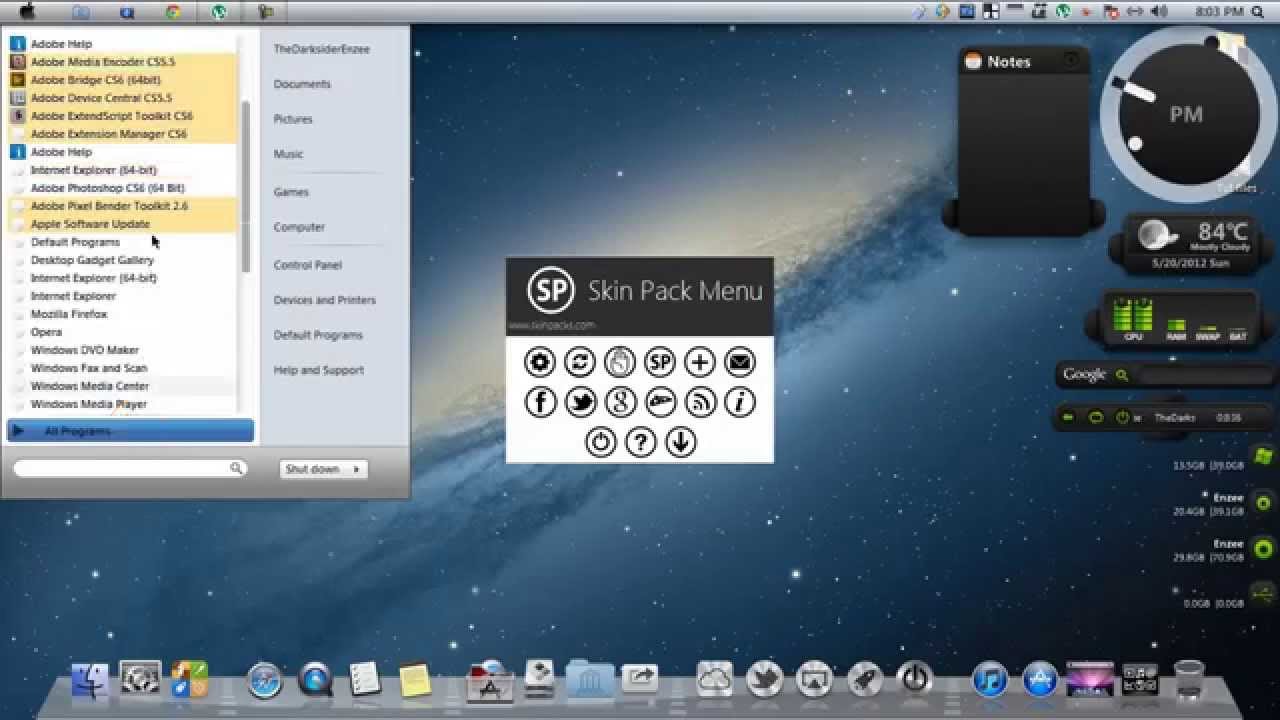This screenshot has width=1280, height=720.
Task: Open iTunes music icon in the dock
Action: coord(990,680)
